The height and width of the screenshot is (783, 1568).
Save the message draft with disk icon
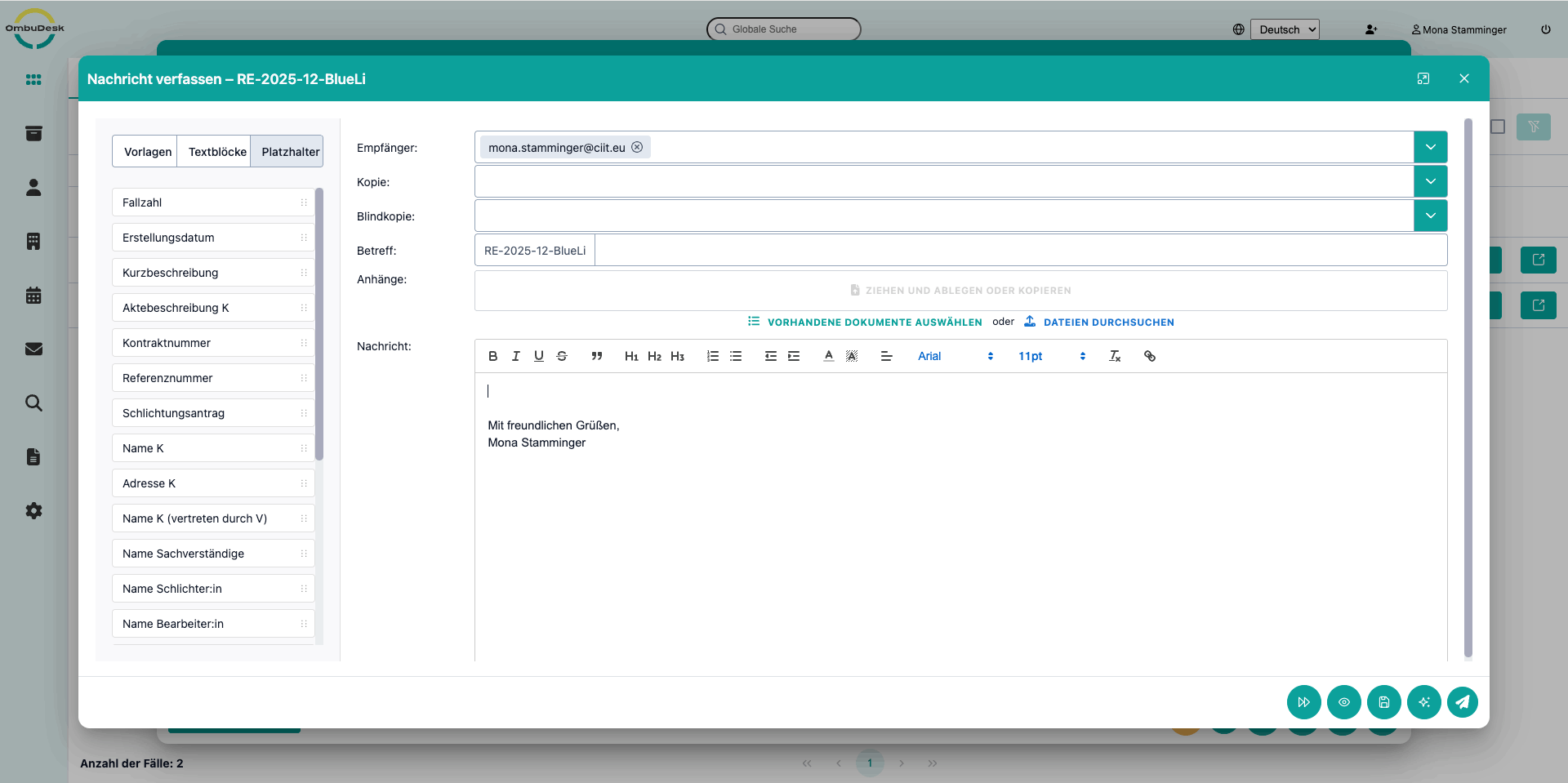[x=1383, y=702]
